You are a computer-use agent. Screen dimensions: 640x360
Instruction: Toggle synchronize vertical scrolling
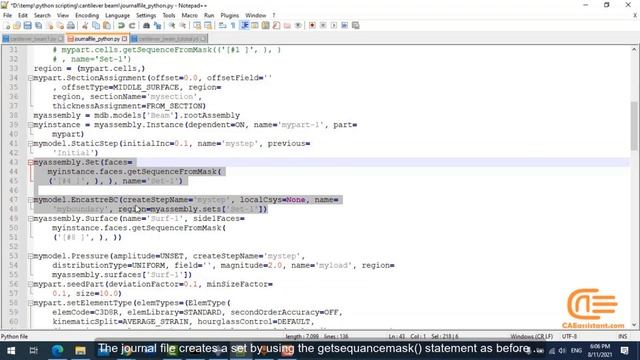tap(197, 26)
